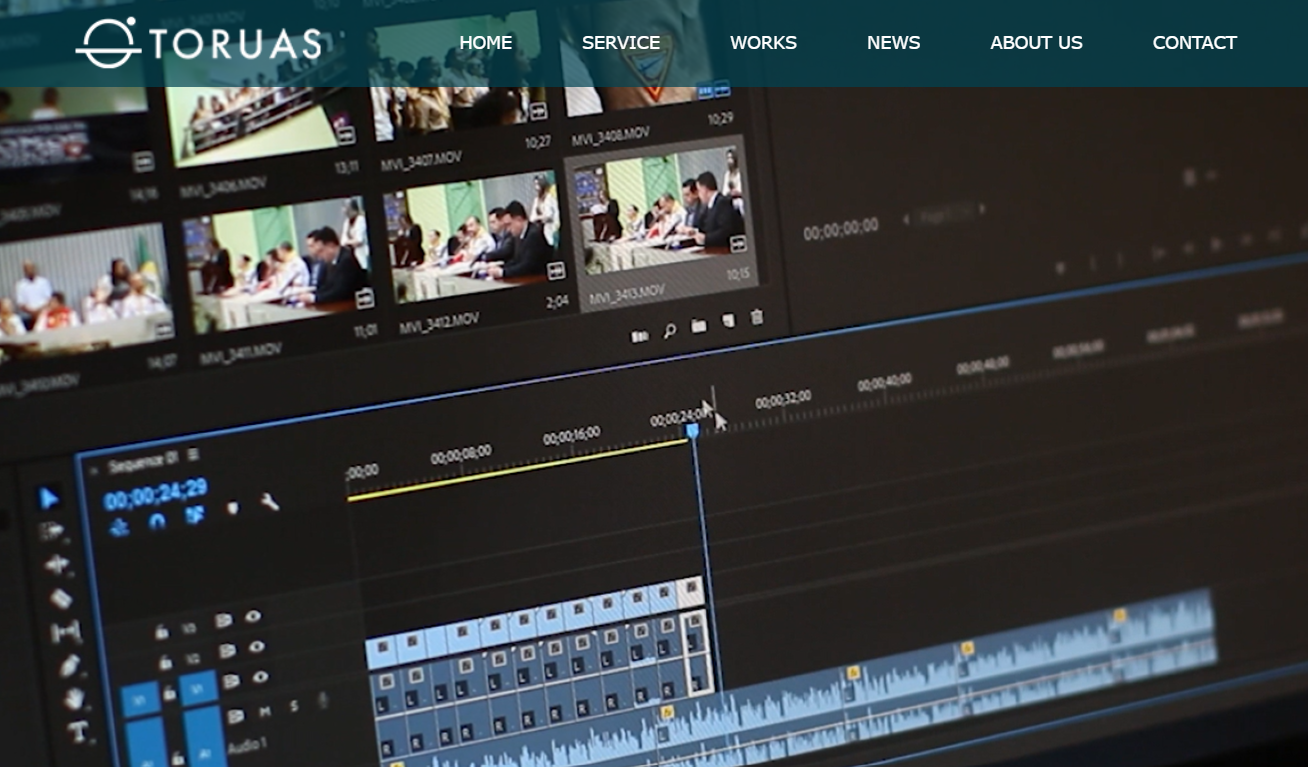Click the yellow work area bar
The image size is (1308, 767).
[518, 469]
